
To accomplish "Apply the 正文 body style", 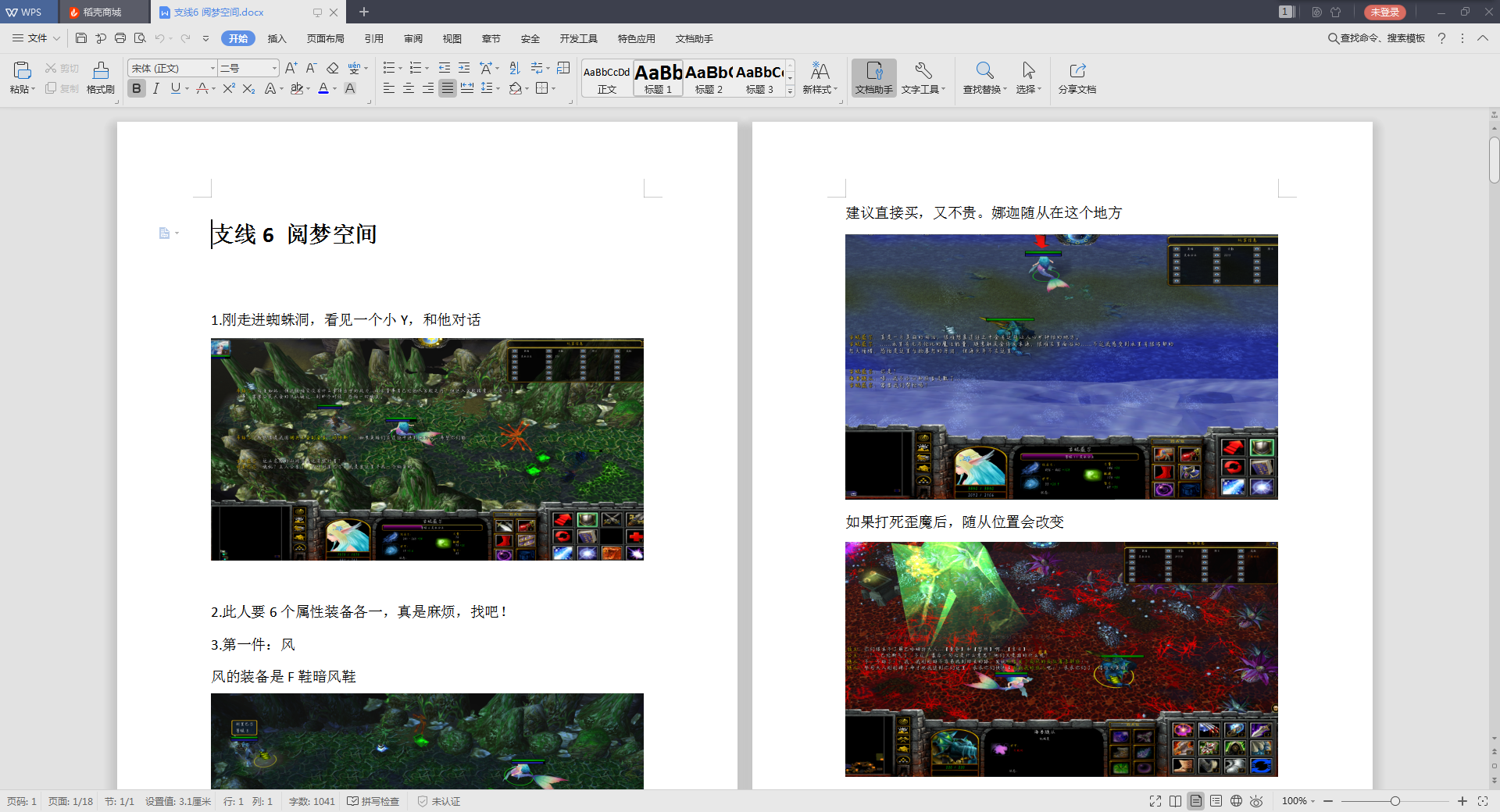I will pos(607,79).
